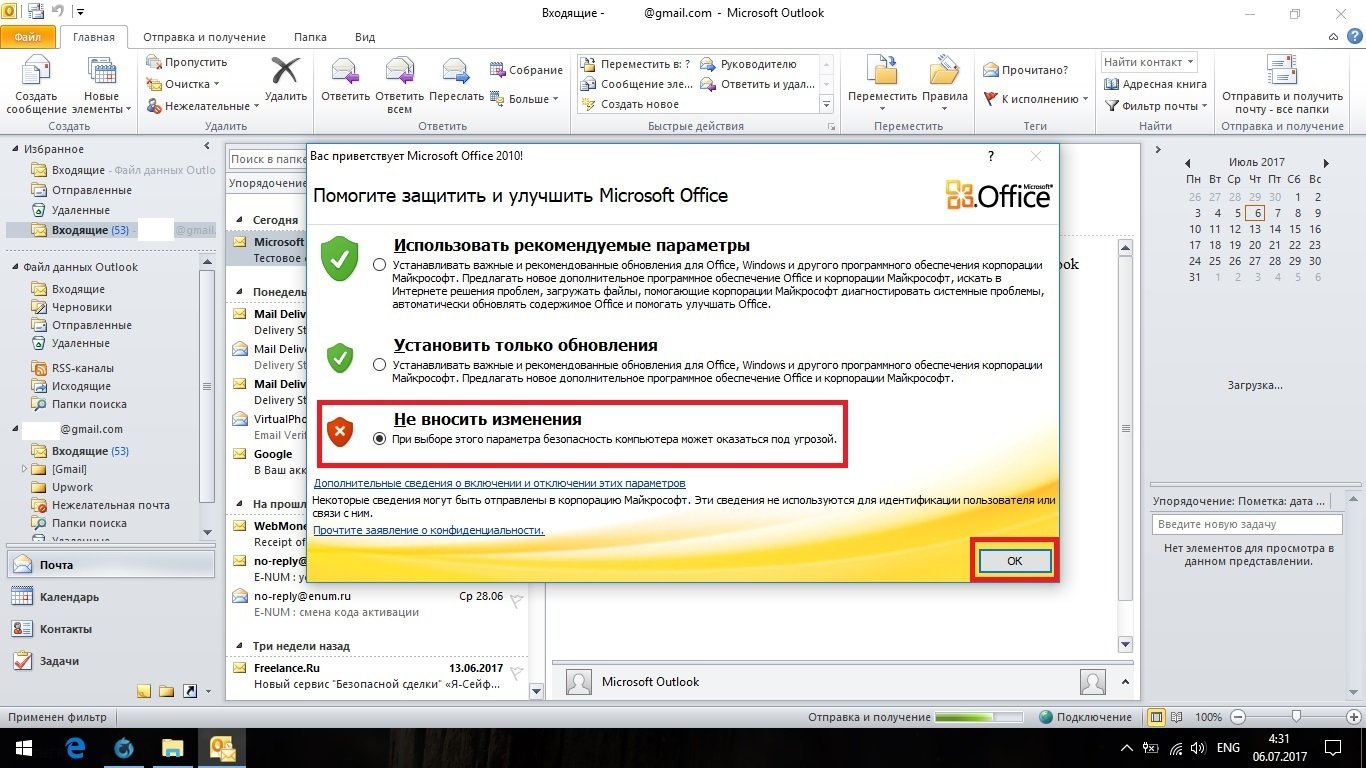This screenshot has width=1366, height=768.
Task: Click the Microsoft Edge taskbar icon
Action: pyautogui.click(x=76, y=748)
